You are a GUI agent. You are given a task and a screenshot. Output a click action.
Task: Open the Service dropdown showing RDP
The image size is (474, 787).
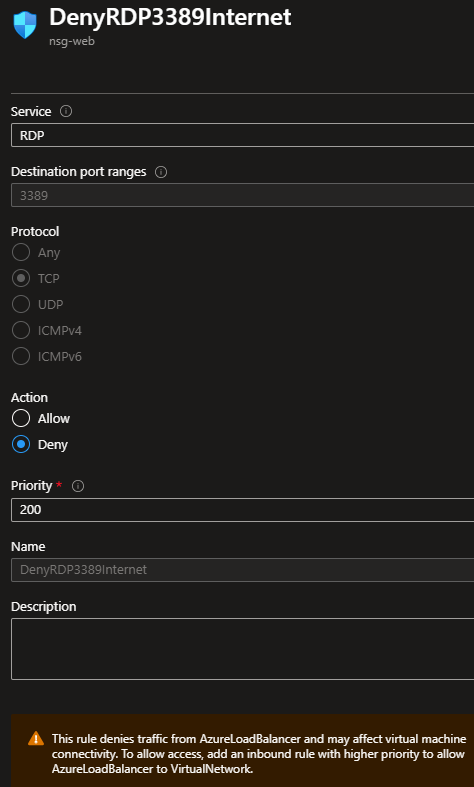tap(243, 135)
